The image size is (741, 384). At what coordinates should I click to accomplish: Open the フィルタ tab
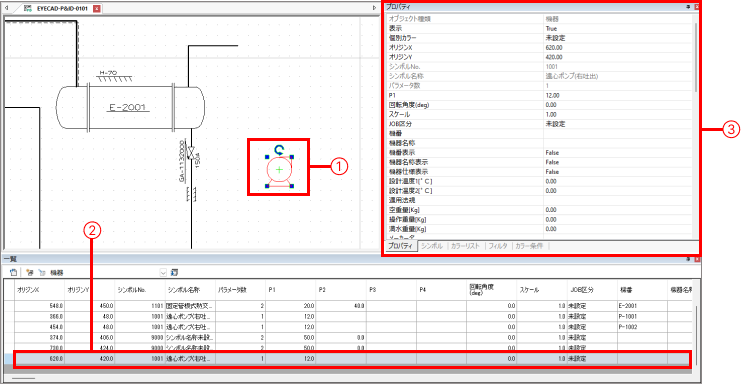click(x=498, y=246)
